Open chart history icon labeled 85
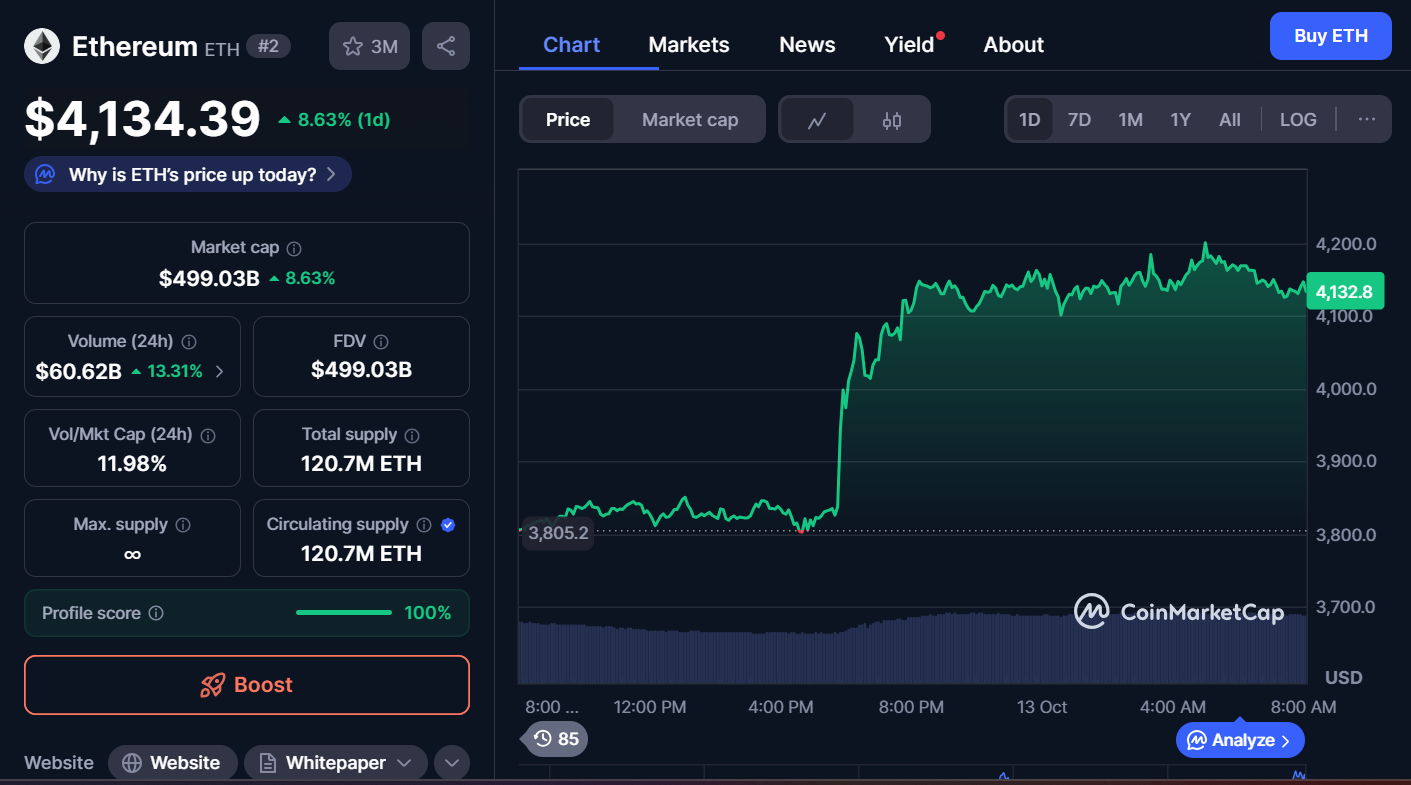This screenshot has width=1411, height=785. (x=556, y=739)
